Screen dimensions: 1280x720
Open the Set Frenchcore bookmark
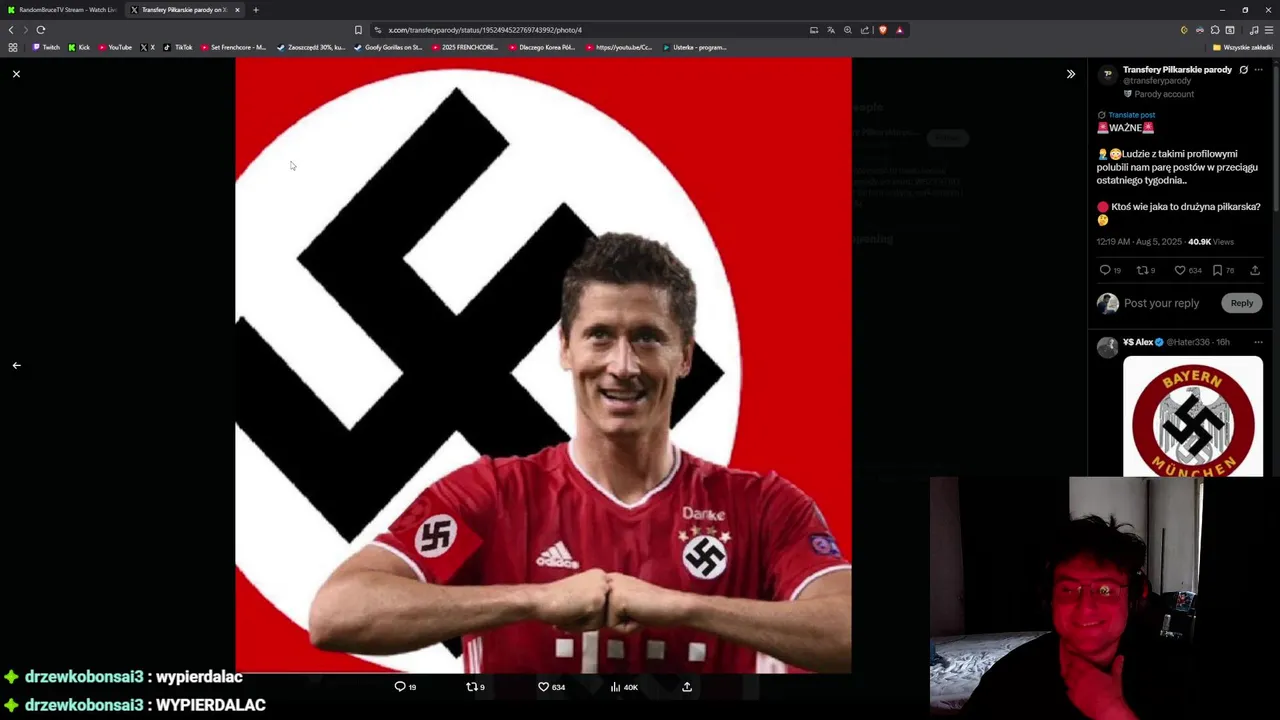[x=233, y=47]
